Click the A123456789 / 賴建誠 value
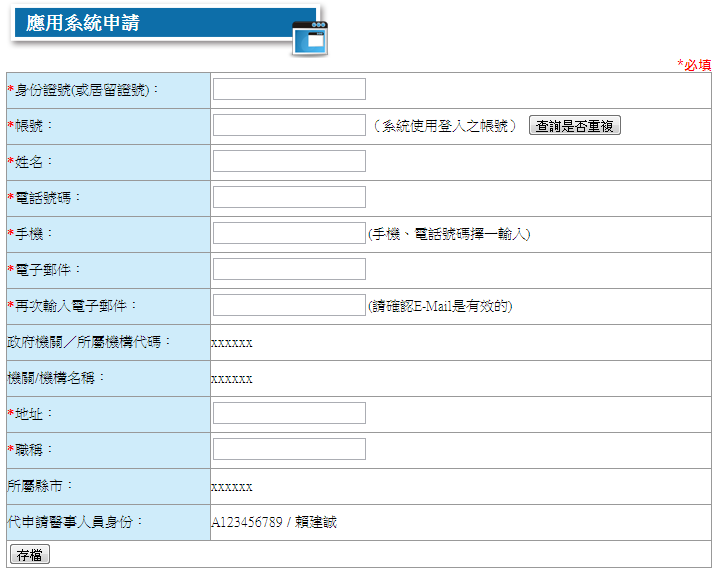 pyautogui.click(x=274, y=522)
